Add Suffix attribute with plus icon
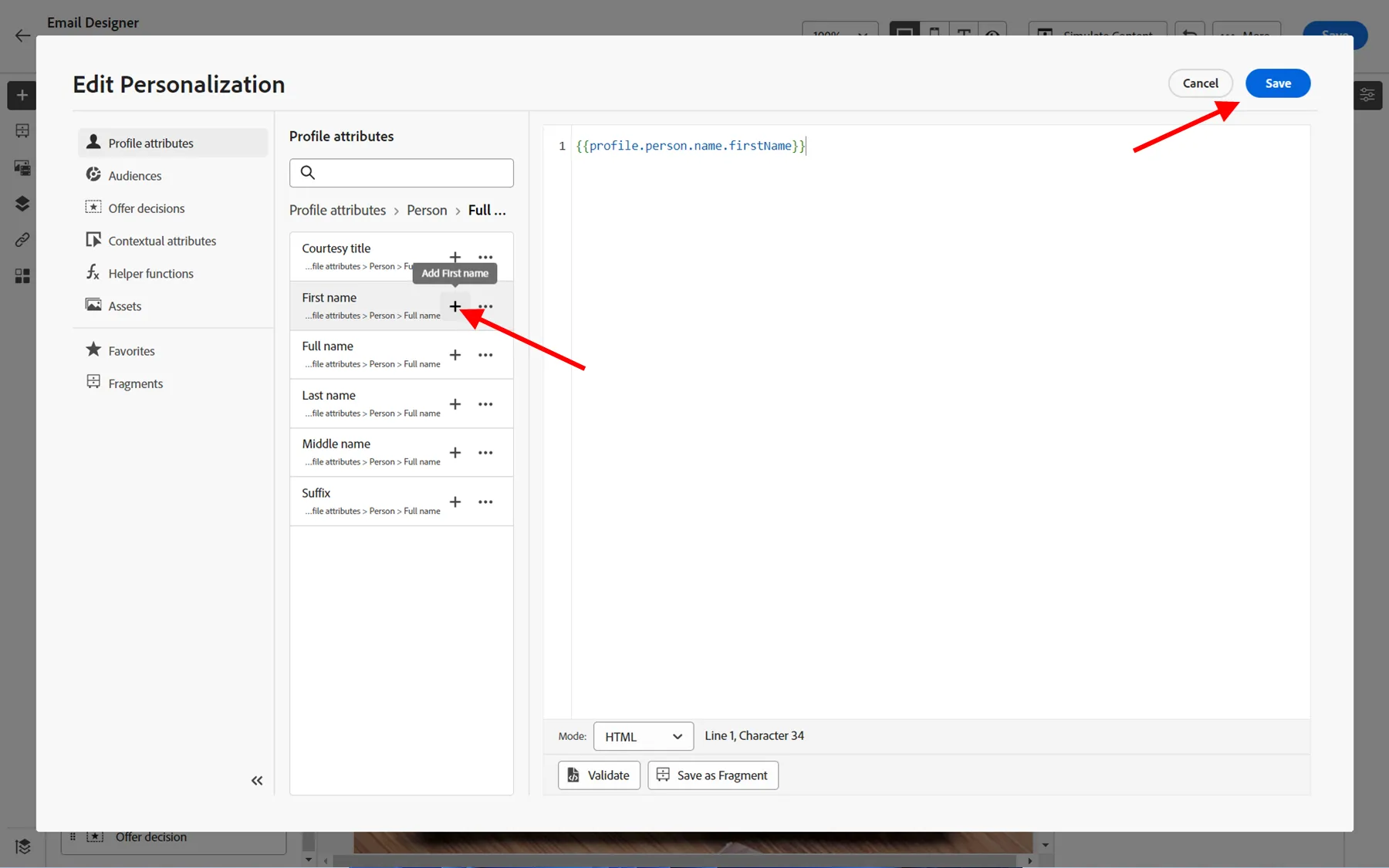Viewport: 1389px width, 868px height. [x=455, y=502]
